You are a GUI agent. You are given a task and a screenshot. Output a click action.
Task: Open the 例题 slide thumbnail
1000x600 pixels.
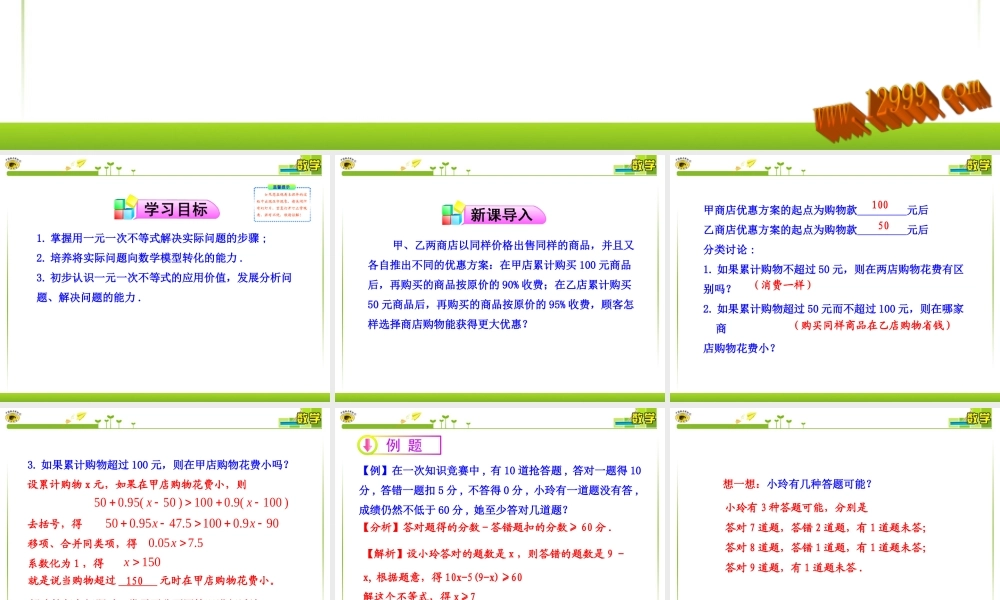(500, 504)
